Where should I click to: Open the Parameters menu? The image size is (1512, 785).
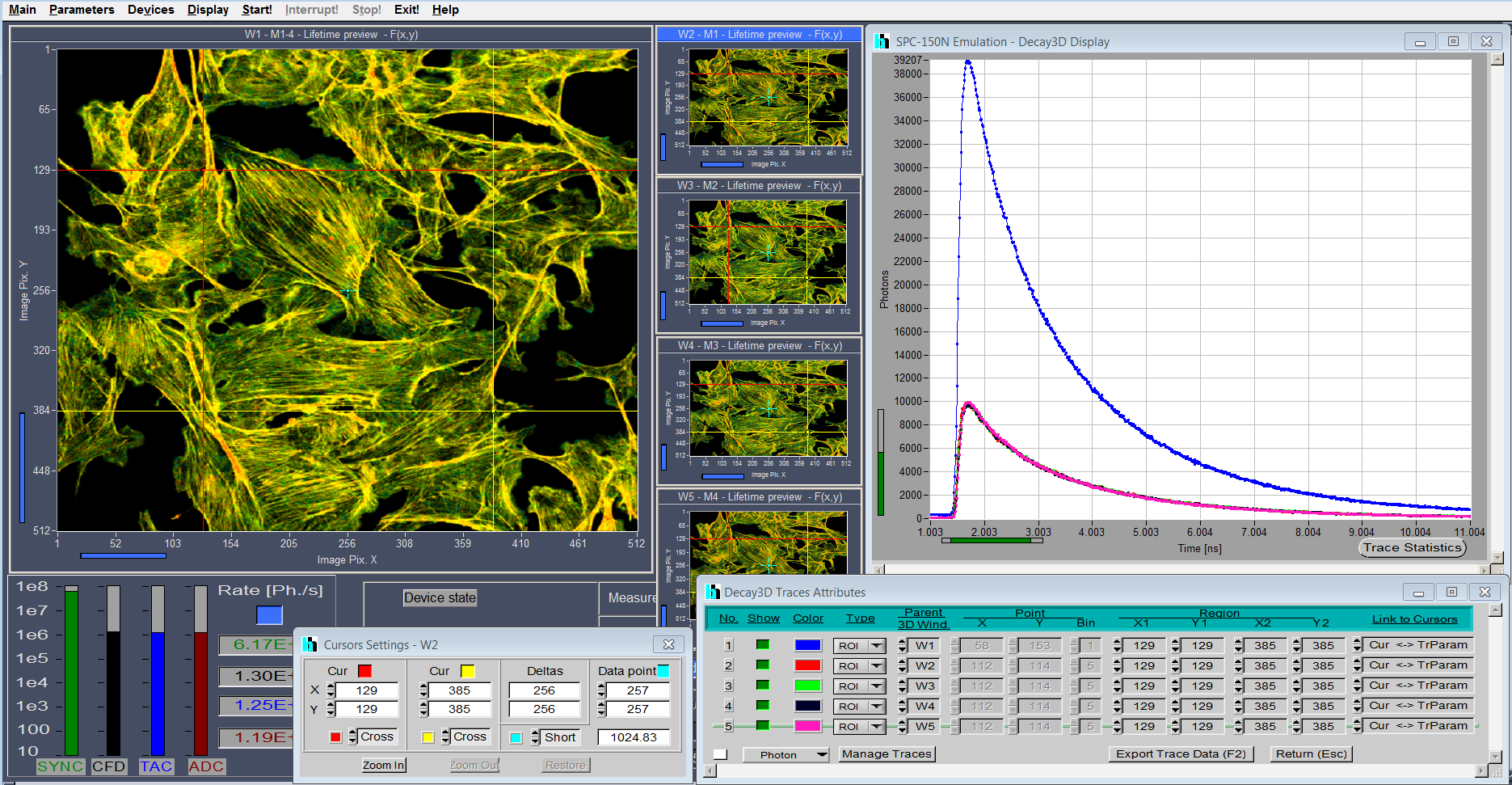(x=82, y=10)
